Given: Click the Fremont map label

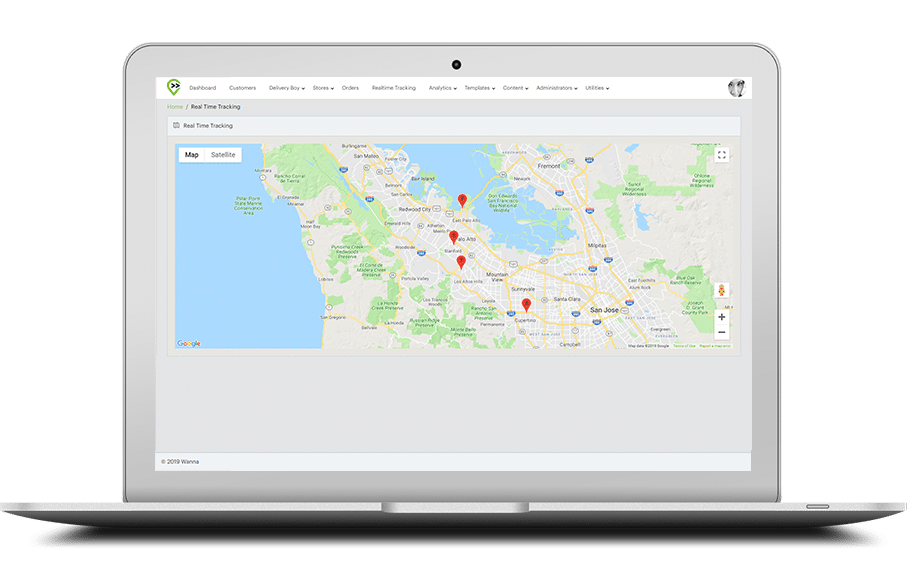Looking at the screenshot, I should pos(549,166).
